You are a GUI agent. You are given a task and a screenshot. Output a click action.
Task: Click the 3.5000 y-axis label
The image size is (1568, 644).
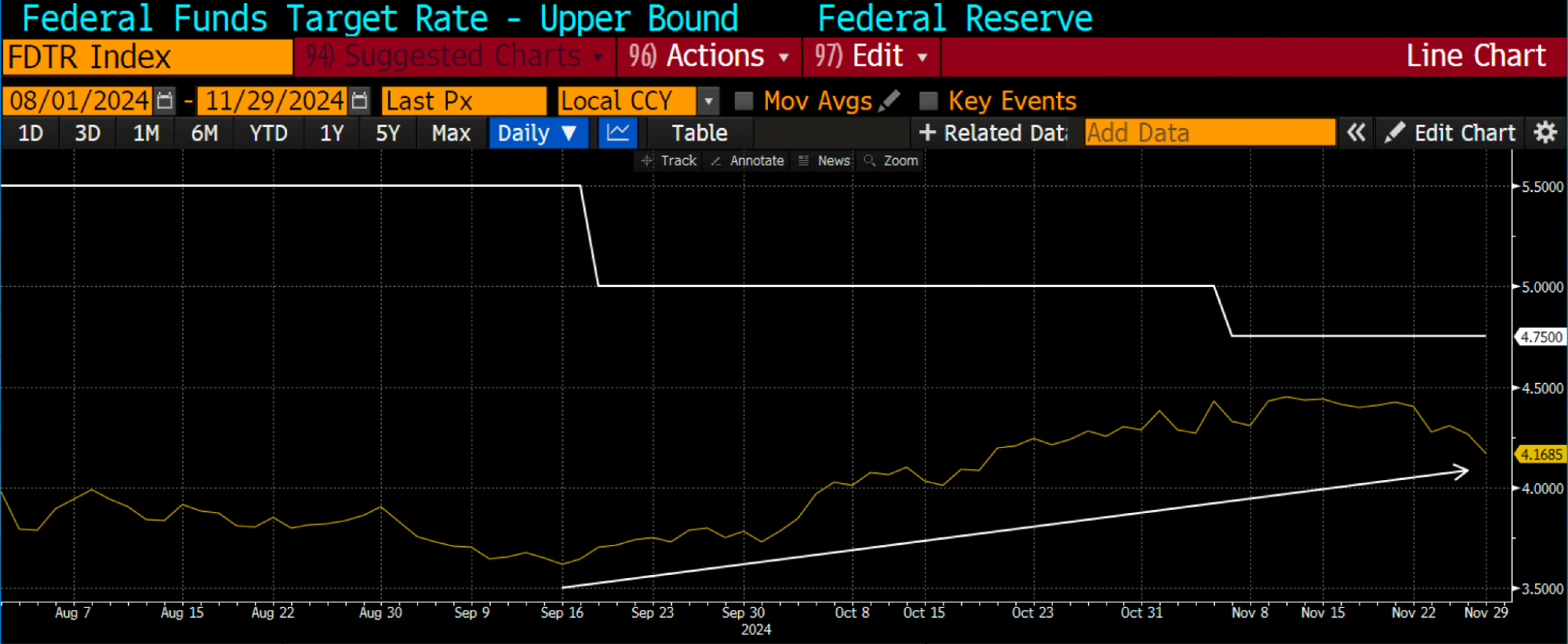click(x=1542, y=589)
